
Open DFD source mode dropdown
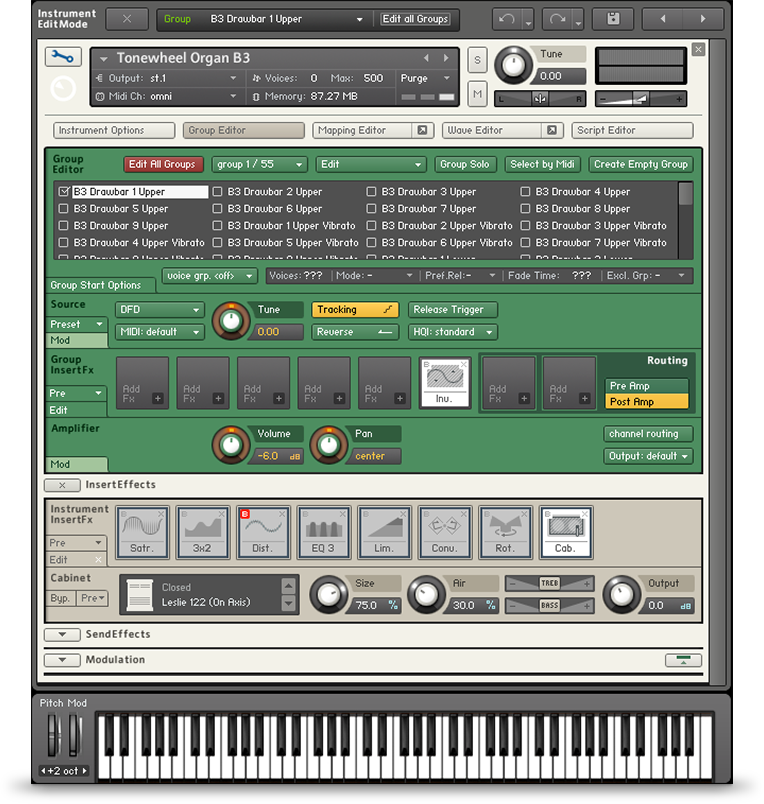coord(159,310)
